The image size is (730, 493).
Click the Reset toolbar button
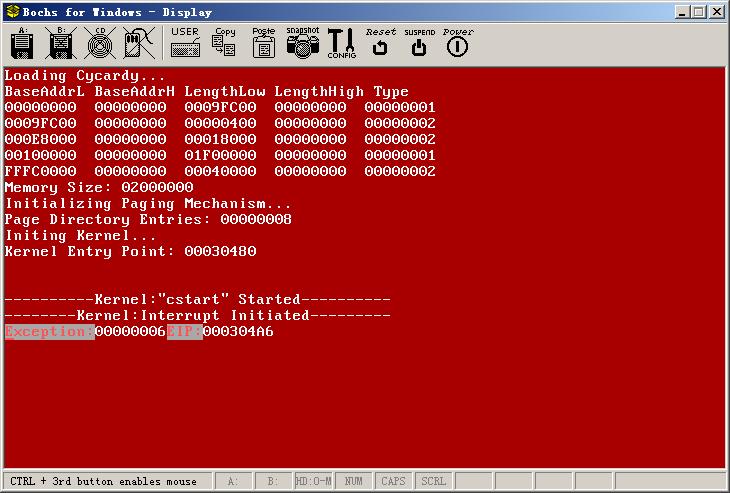380,43
